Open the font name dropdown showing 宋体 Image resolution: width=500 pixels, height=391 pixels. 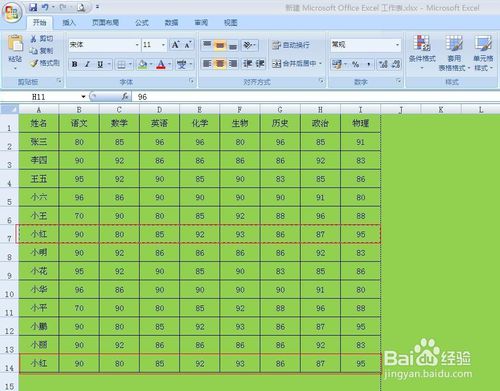pyautogui.click(x=137, y=45)
